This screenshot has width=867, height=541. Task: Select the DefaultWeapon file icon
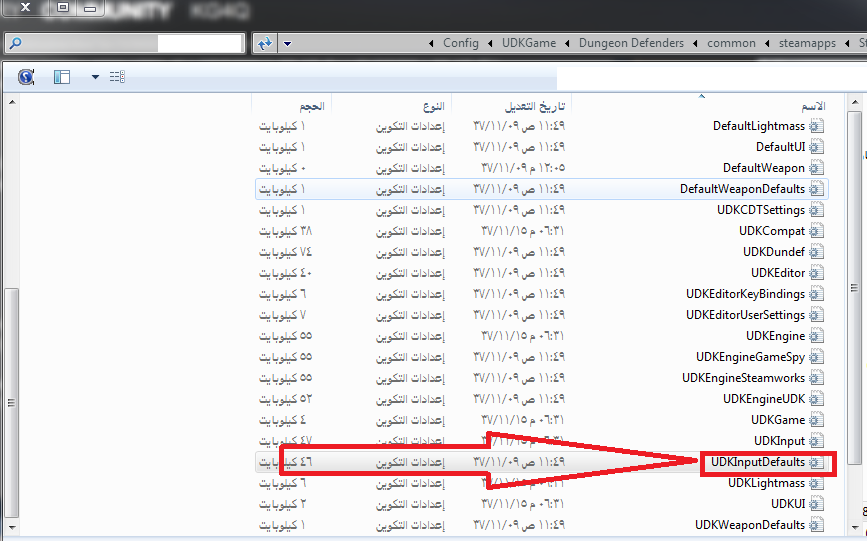[x=816, y=168]
